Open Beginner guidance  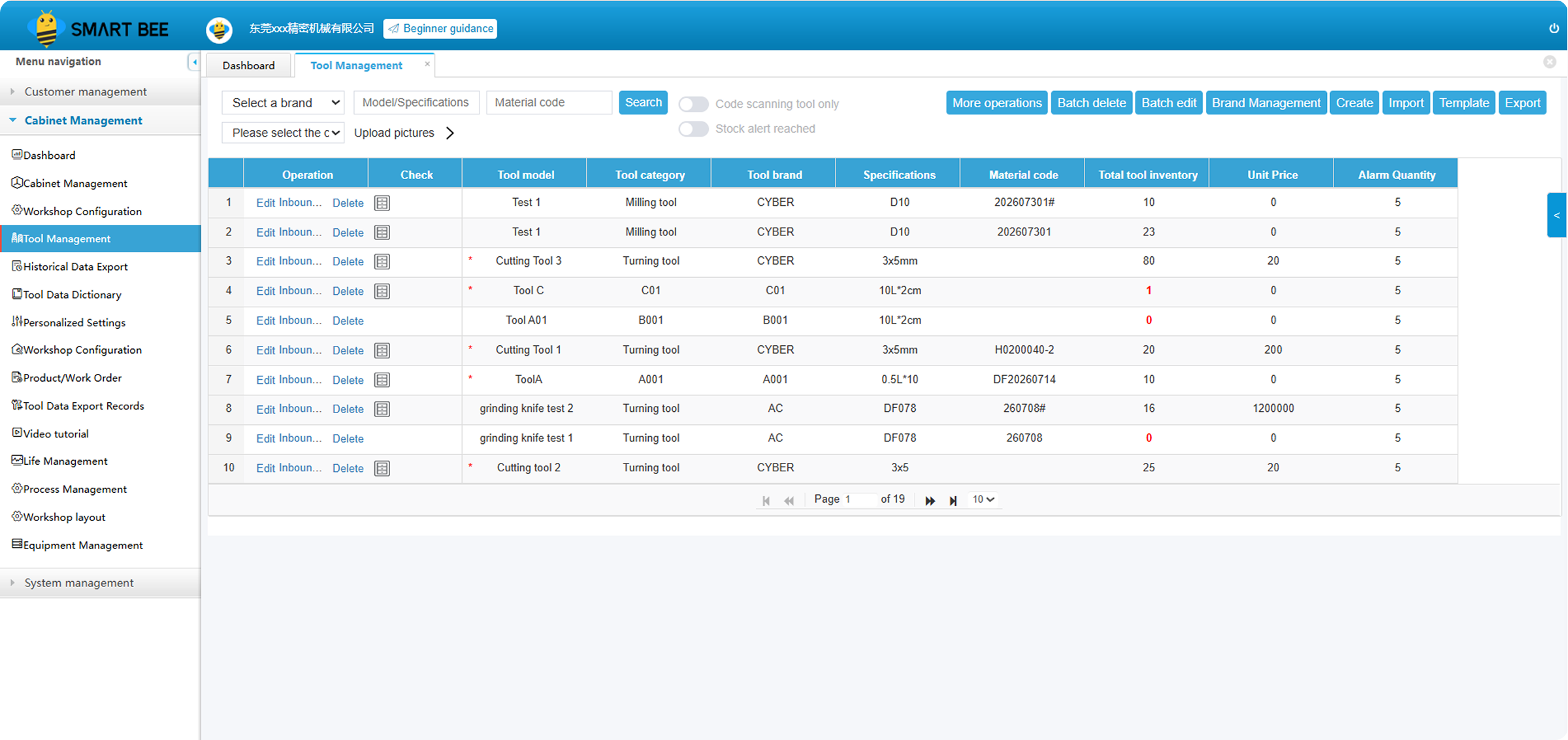[440, 29]
